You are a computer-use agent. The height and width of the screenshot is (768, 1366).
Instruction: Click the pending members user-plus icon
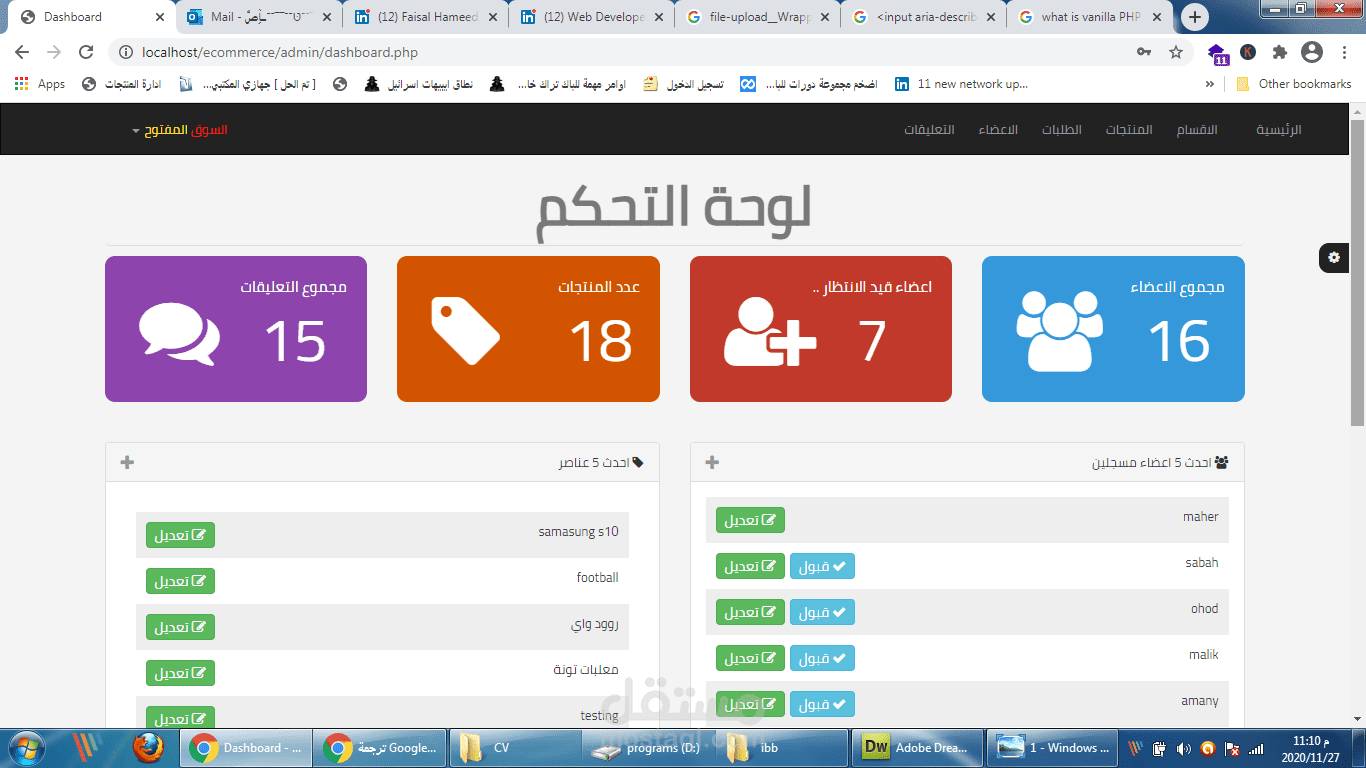coord(770,333)
